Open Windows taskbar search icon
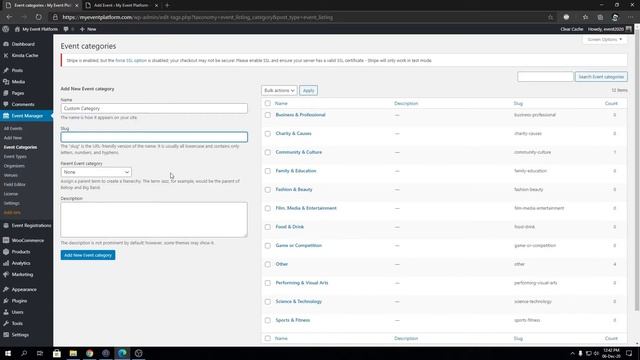 [x=24, y=353]
